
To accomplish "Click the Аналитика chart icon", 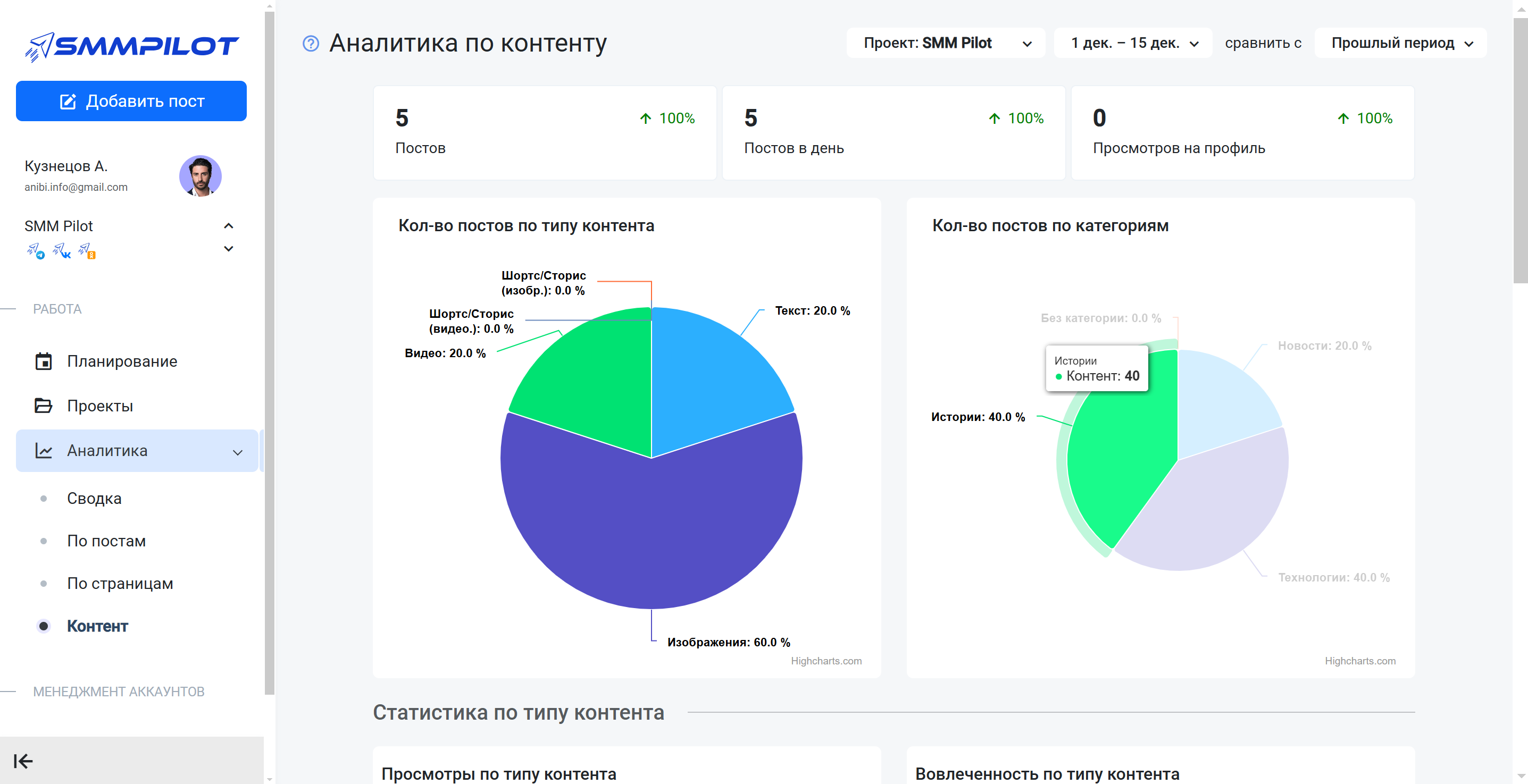I will [43, 451].
